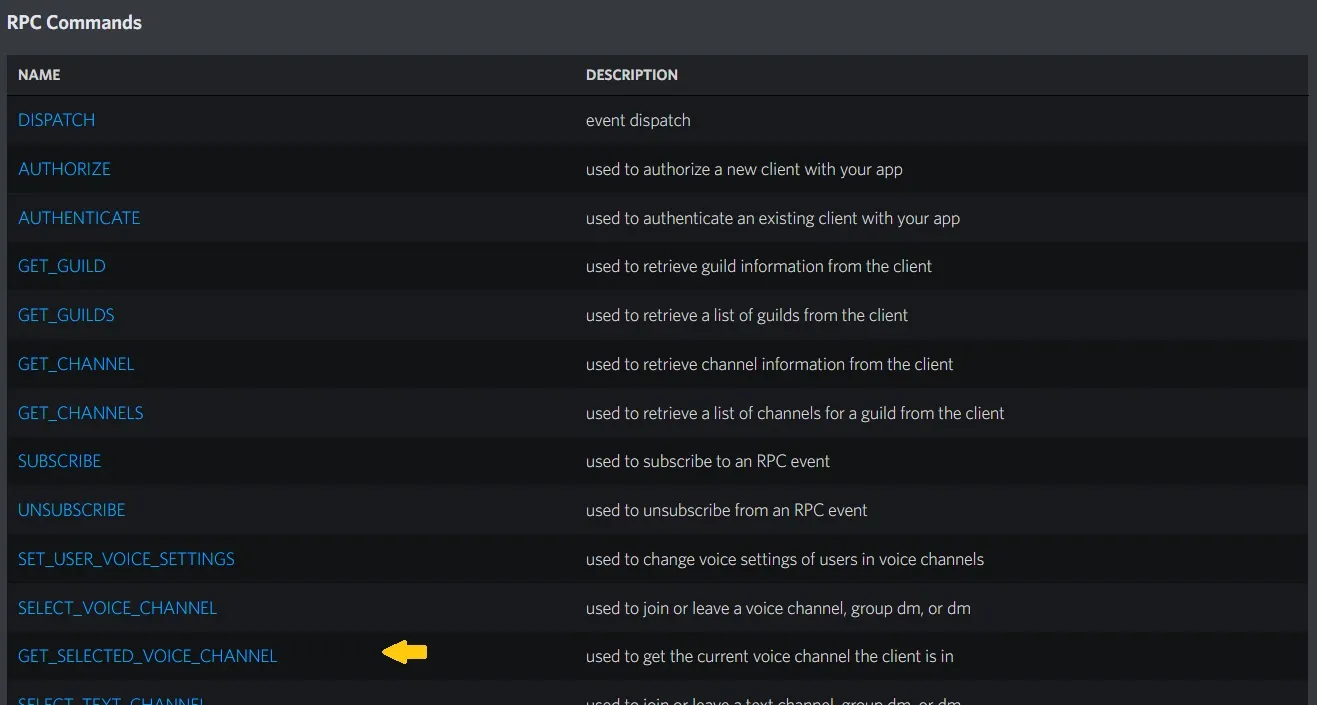The height and width of the screenshot is (705, 1317).
Task: Open the AUTHENTICATE command reference
Action: (79, 217)
